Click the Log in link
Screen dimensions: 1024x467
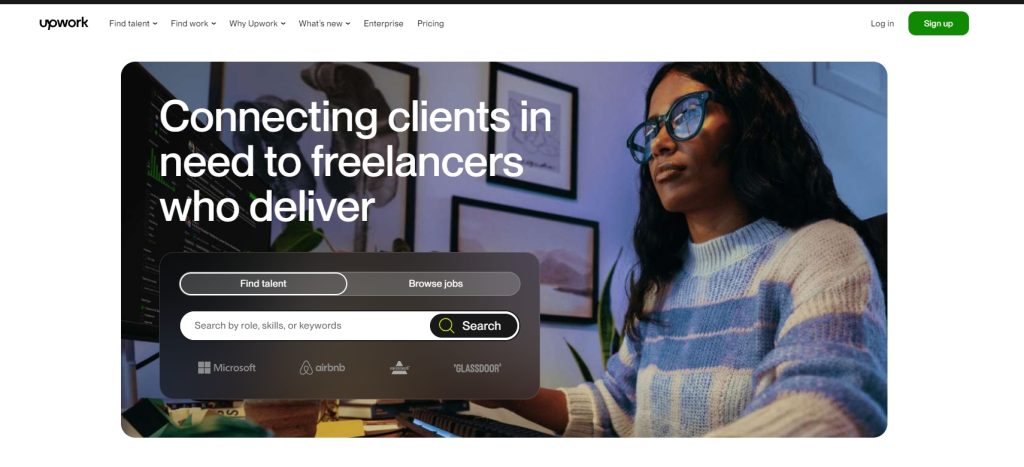pyautogui.click(x=882, y=24)
